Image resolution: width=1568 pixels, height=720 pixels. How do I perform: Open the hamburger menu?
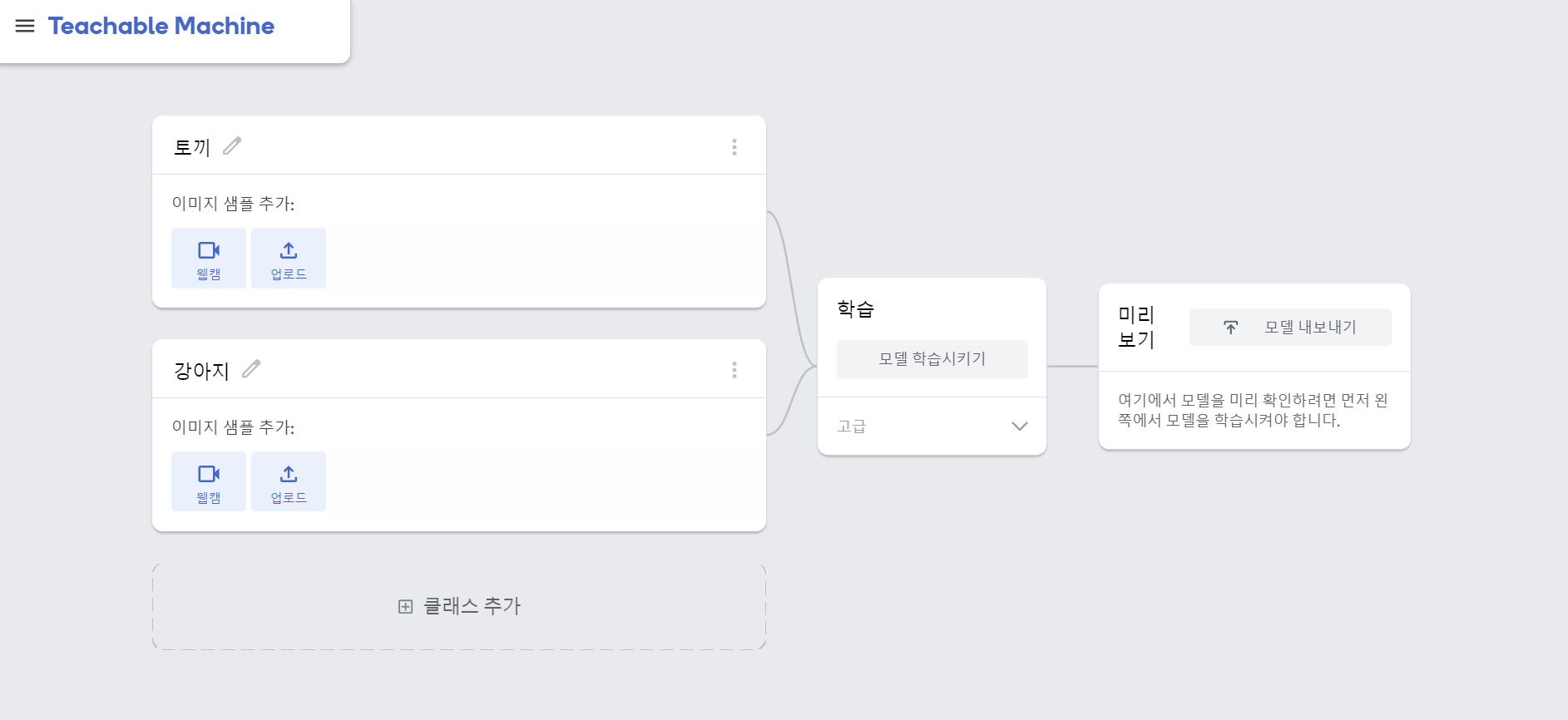pos(25,26)
